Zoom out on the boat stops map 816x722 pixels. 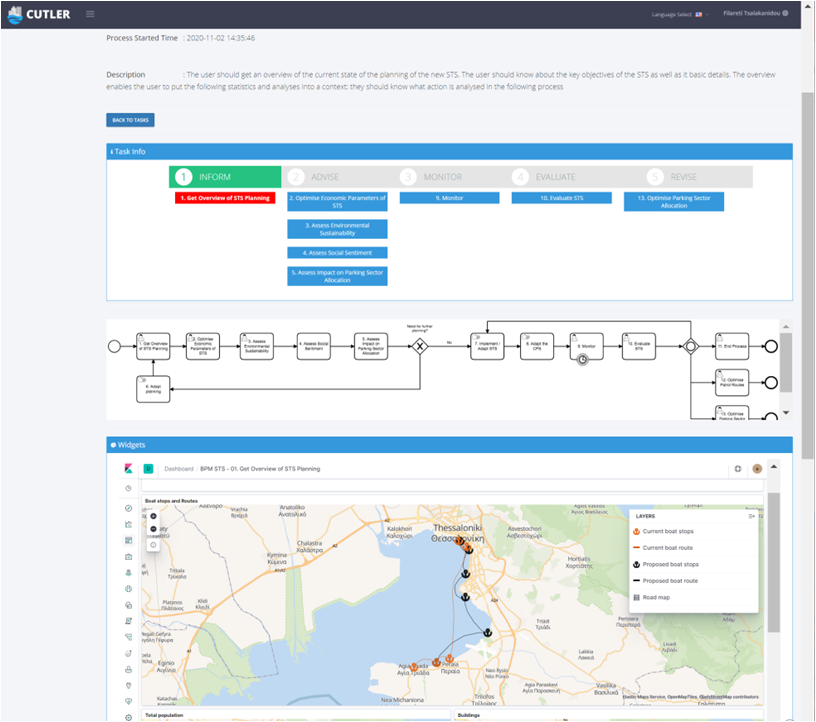point(153,529)
